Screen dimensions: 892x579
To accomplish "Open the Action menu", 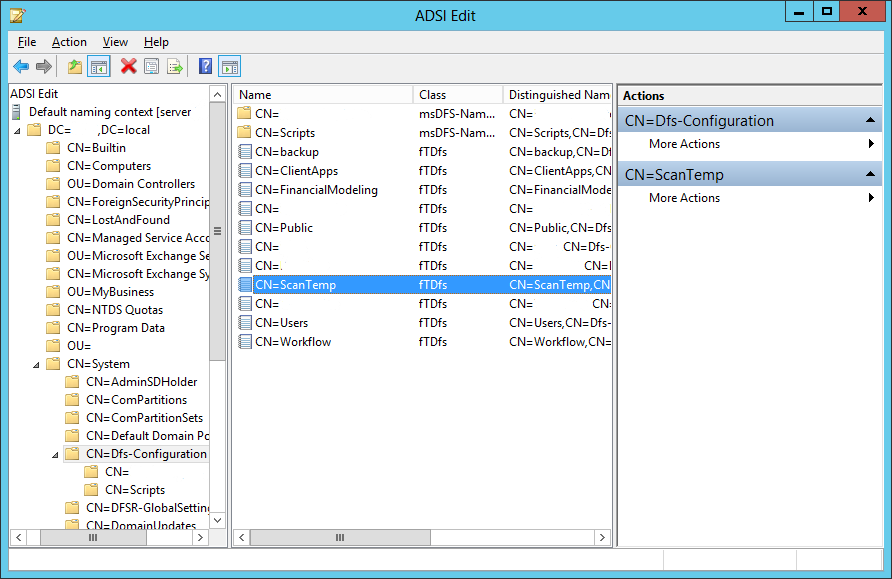I will (69, 42).
